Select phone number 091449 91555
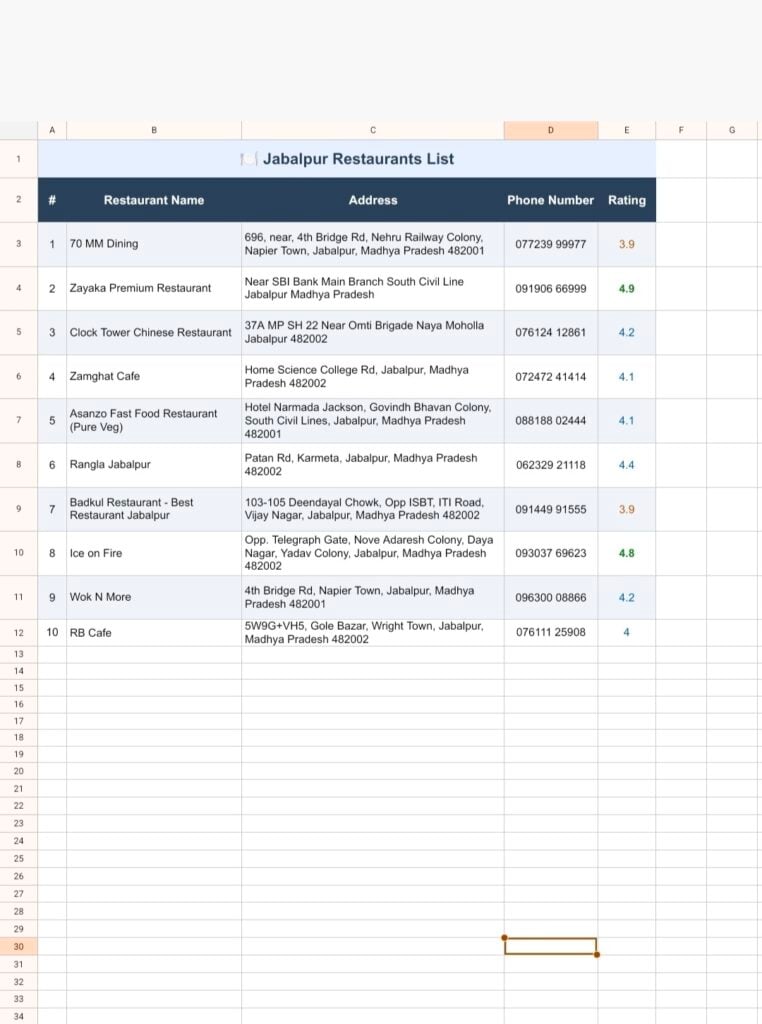The width and height of the screenshot is (762, 1024). click(550, 509)
